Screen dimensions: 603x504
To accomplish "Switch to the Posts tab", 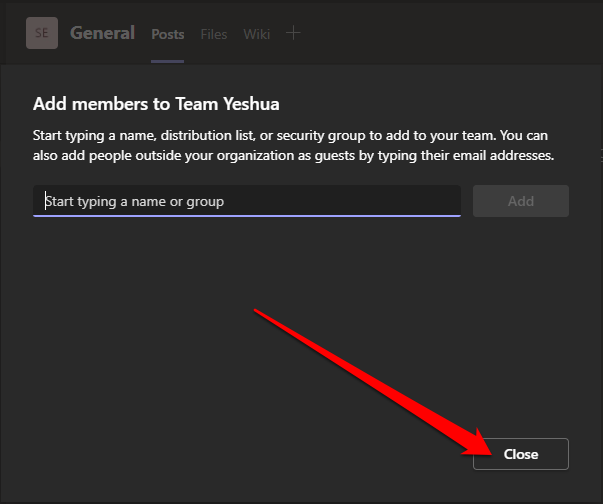I will tap(168, 34).
